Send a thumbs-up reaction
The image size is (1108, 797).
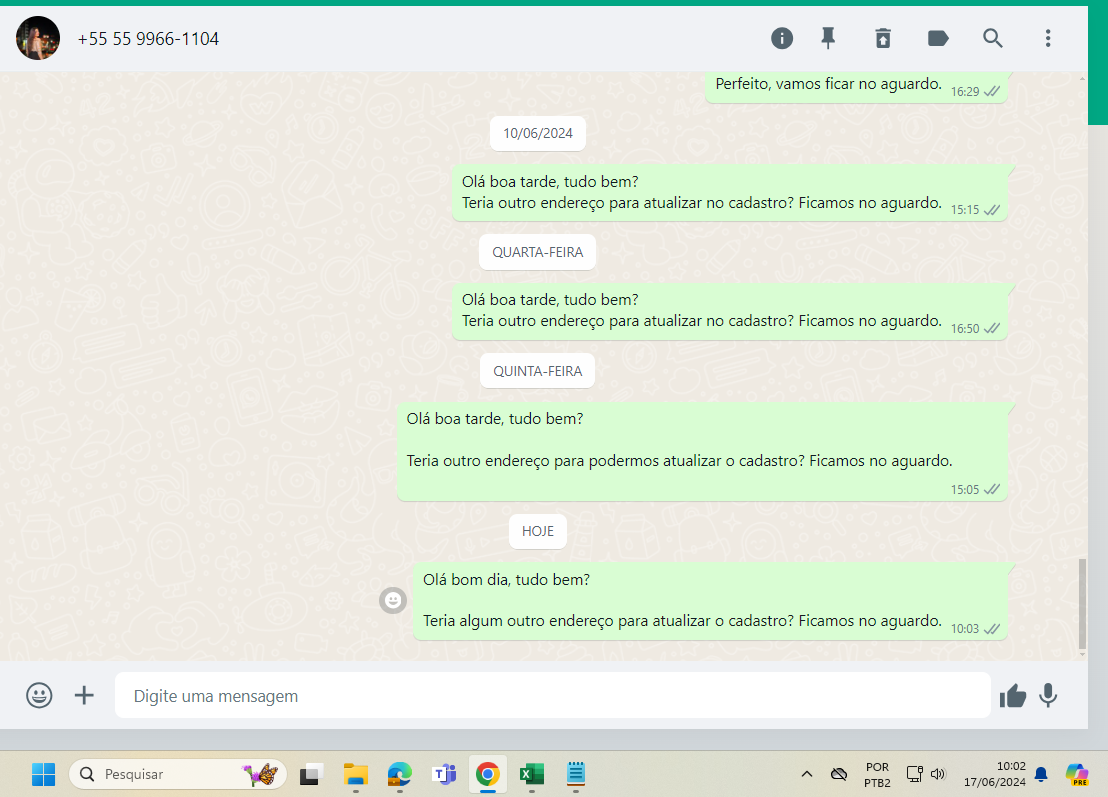(1013, 696)
